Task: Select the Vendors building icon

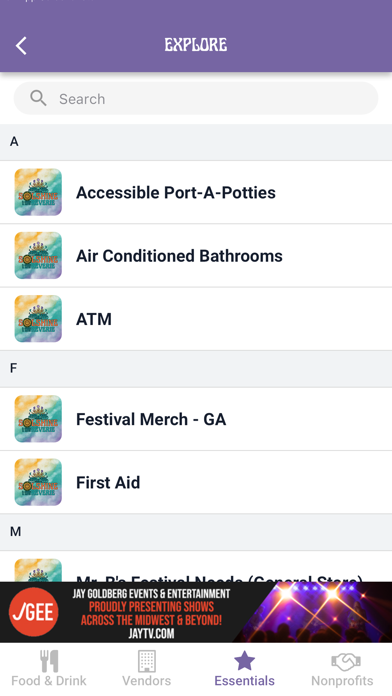Action: [147, 661]
